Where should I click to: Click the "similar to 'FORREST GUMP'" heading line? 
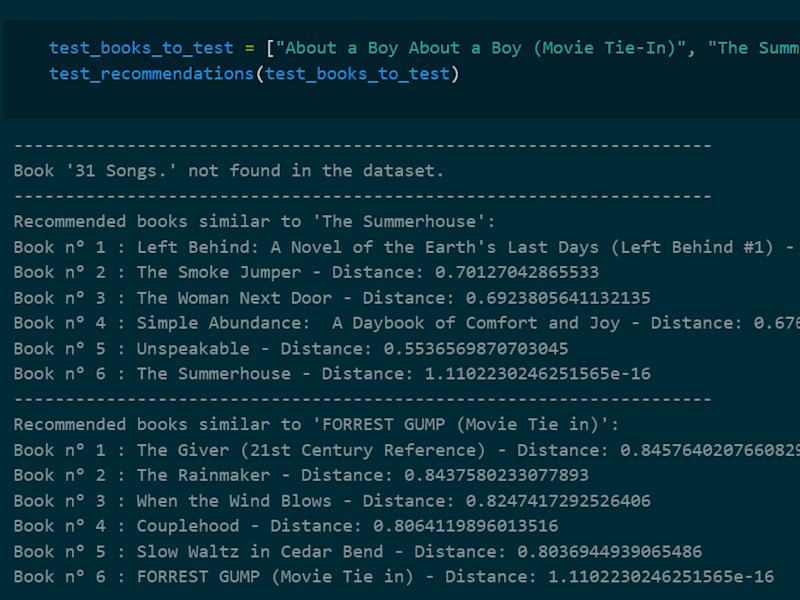[316, 424]
